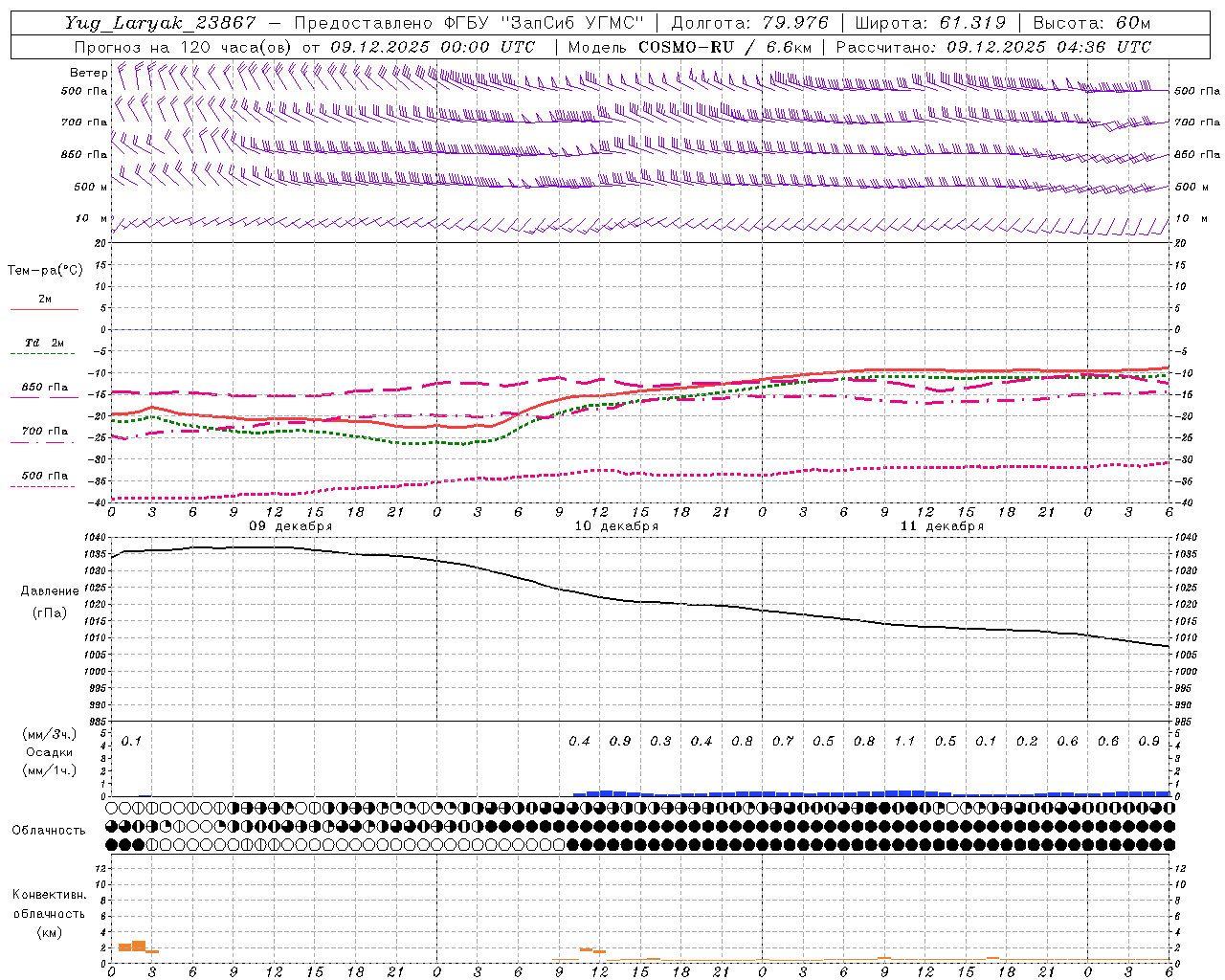Click the 850 гПа temperature legend entry
Screen dimensions: 1225x980
point(45,388)
